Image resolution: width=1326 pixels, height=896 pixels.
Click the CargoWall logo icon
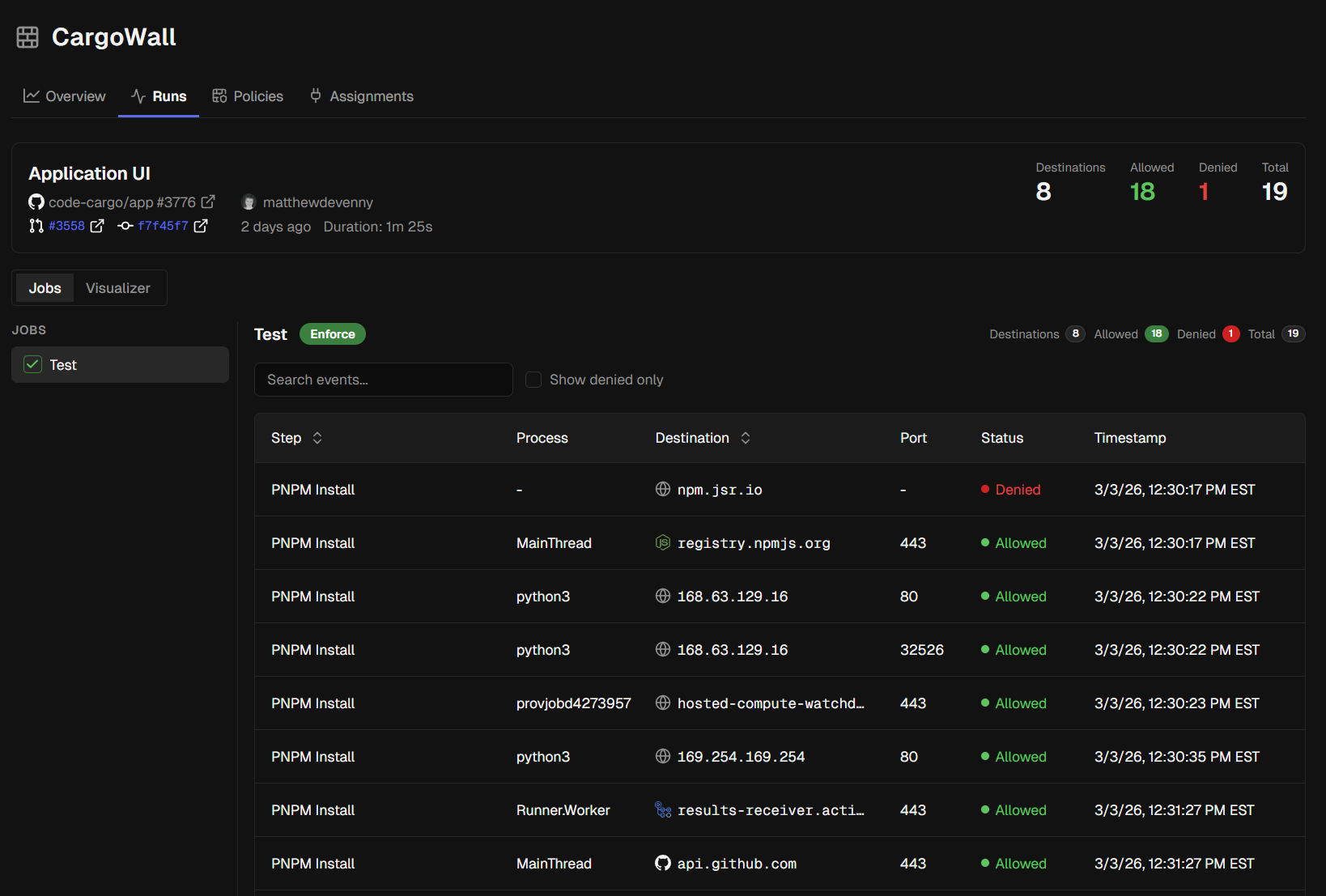[28, 37]
